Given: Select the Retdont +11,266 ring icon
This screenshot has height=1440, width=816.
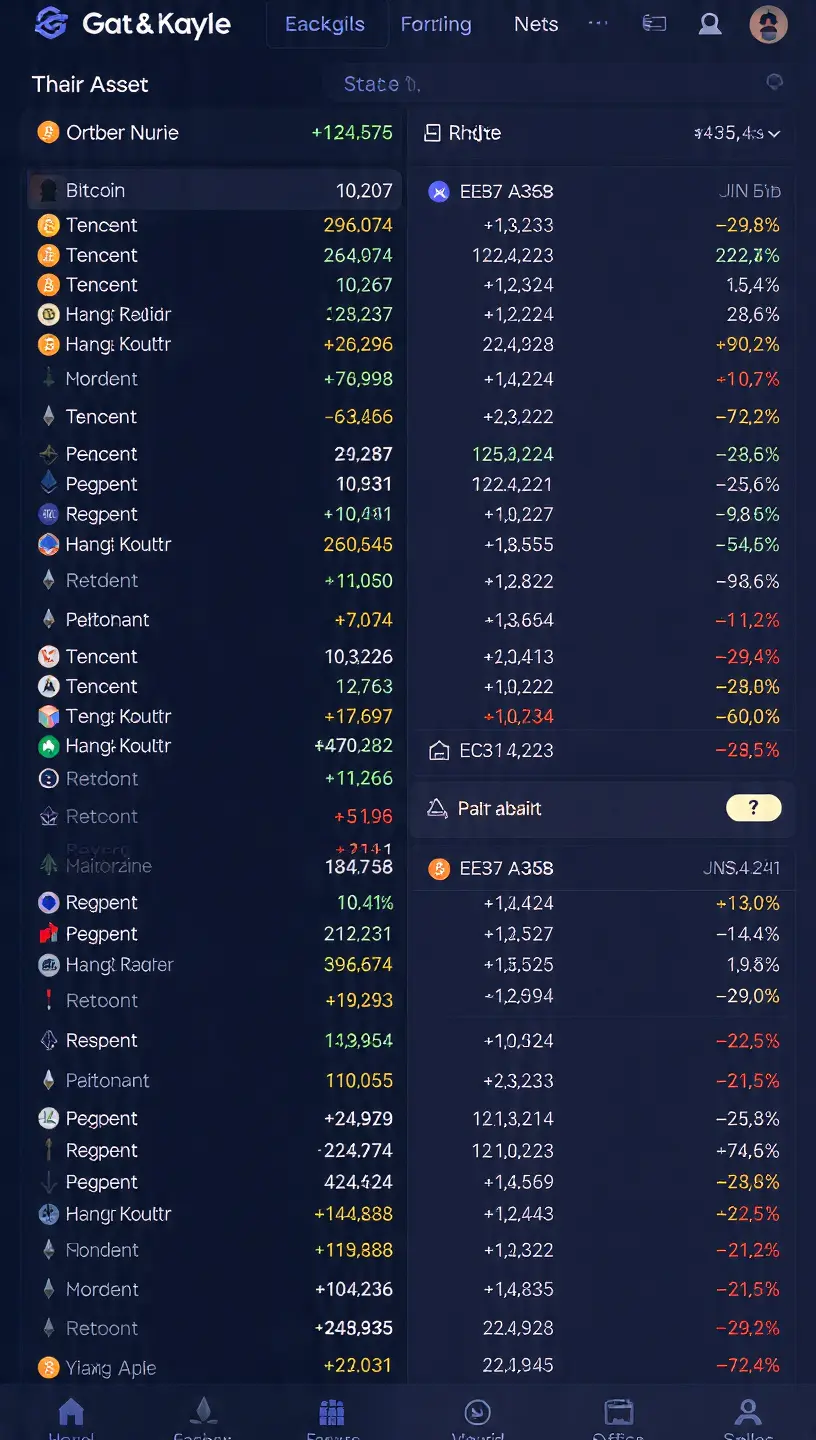Looking at the screenshot, I should (48, 778).
